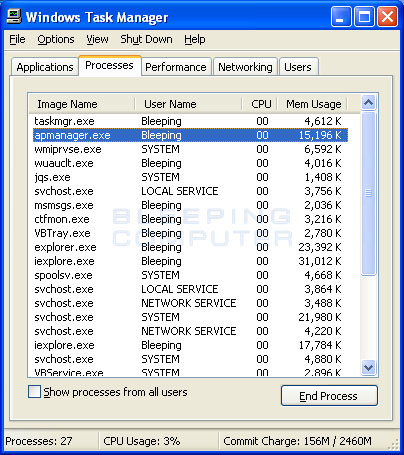Select the msmsgs.exe process

point(190,205)
